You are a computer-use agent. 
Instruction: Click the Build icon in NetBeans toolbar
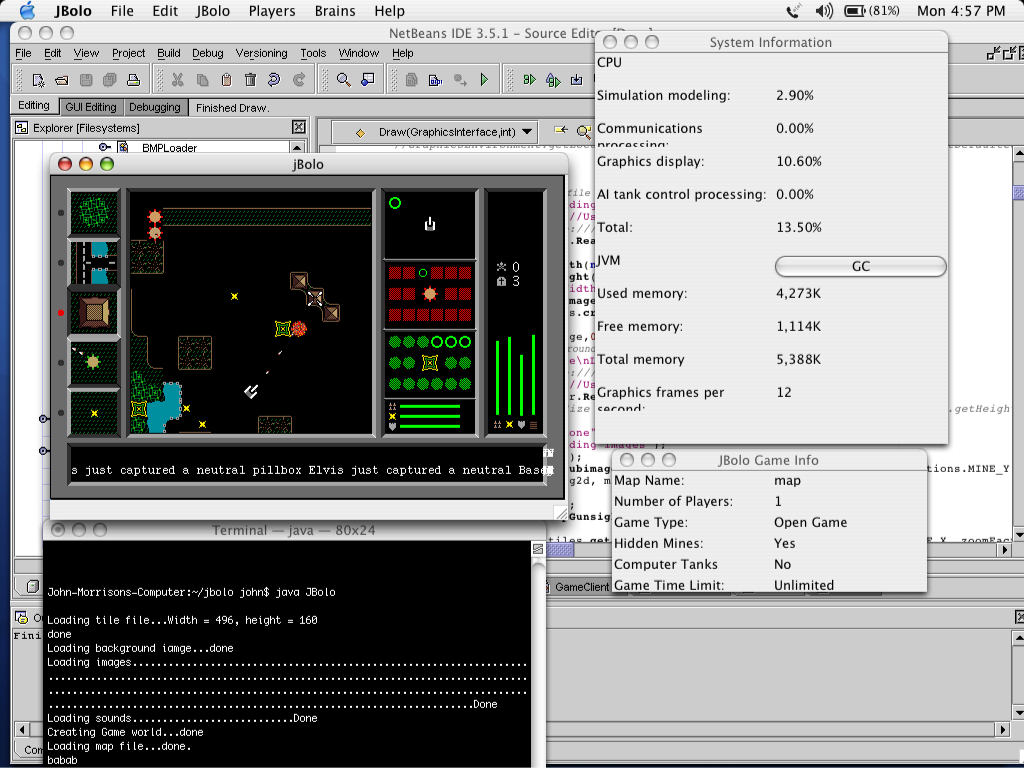436,80
